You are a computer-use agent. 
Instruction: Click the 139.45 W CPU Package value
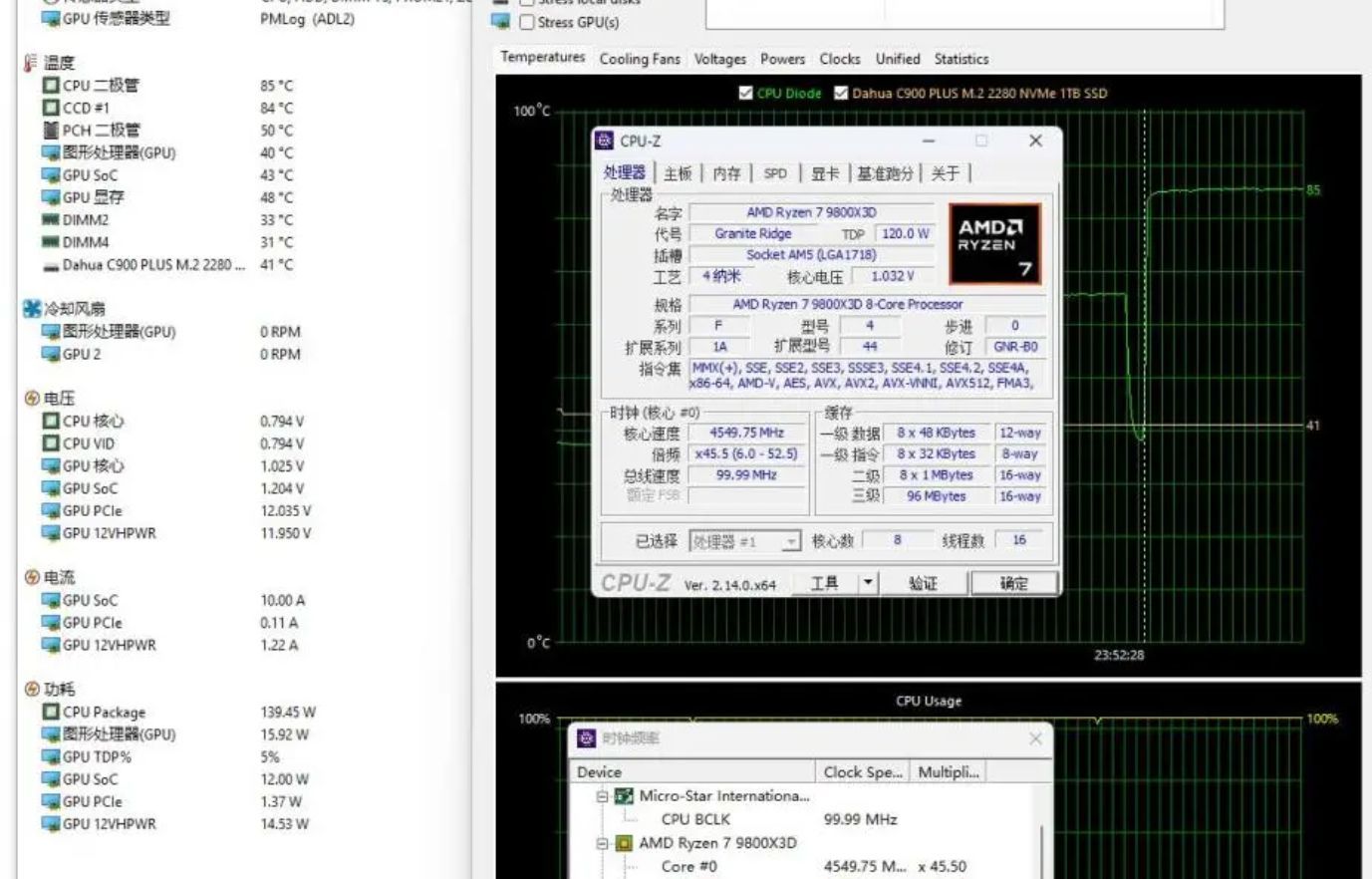click(288, 712)
